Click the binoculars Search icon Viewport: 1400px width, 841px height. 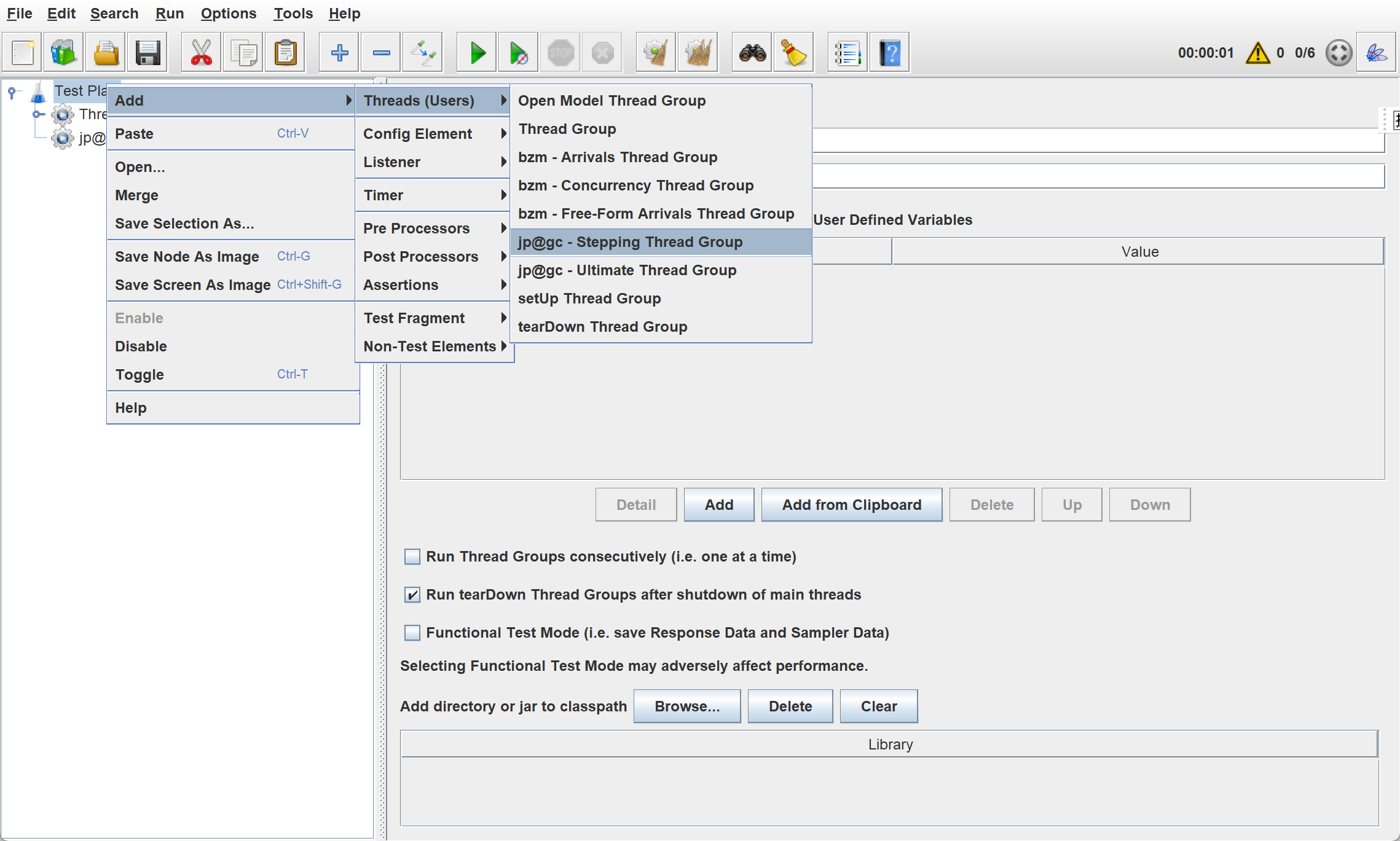(752, 53)
